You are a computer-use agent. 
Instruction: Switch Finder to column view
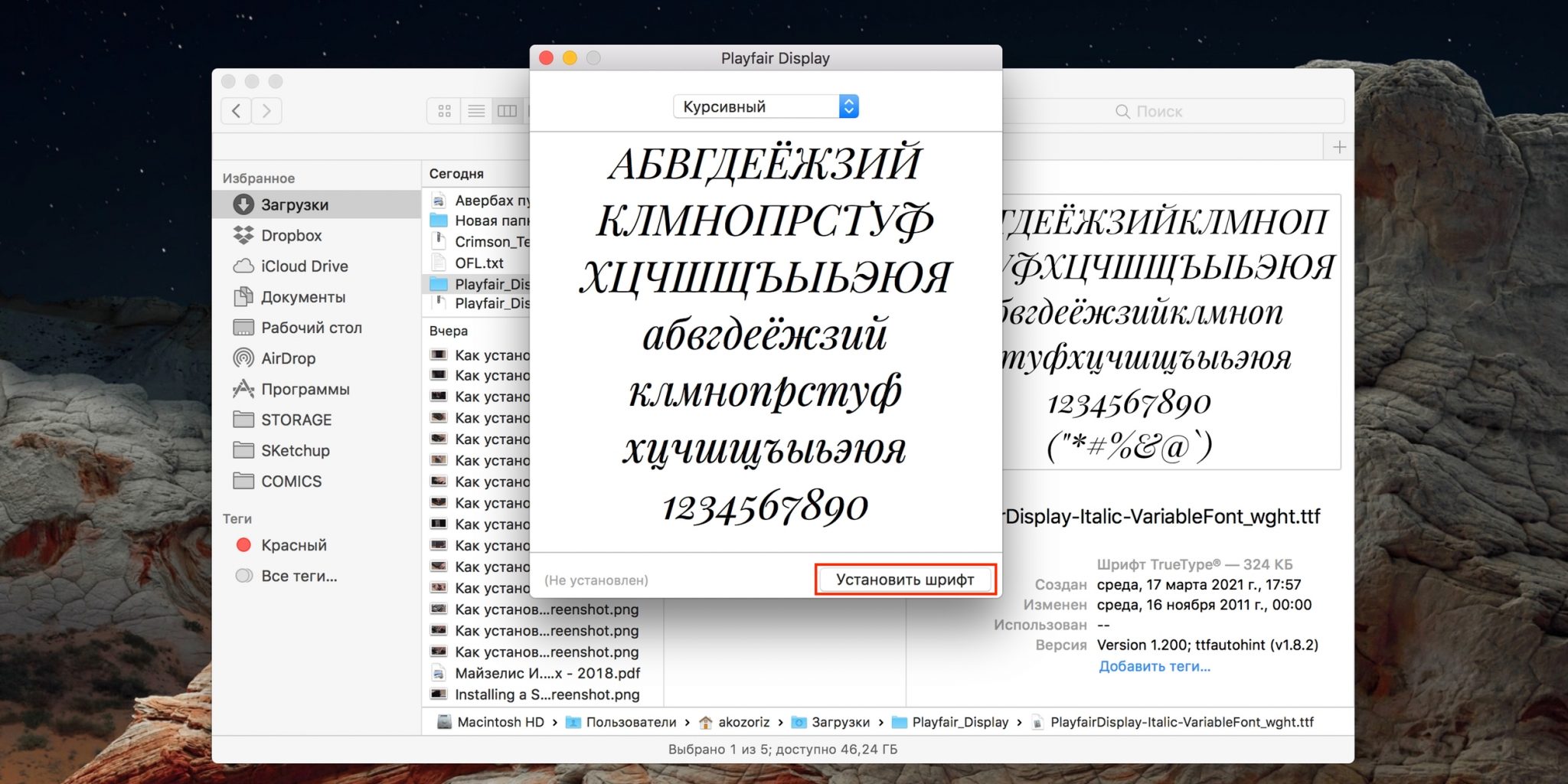pos(507,111)
